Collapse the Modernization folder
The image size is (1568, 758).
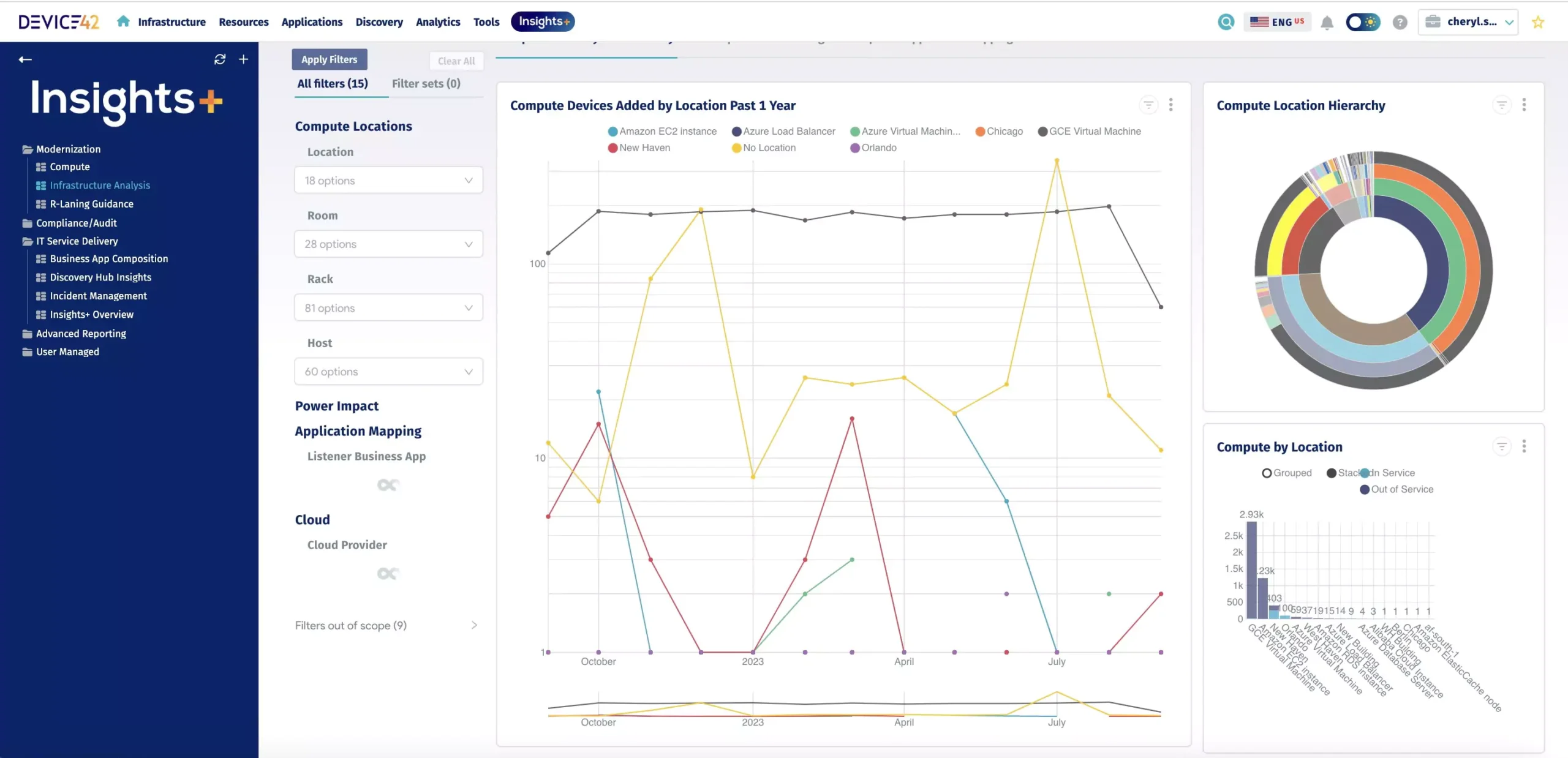(x=61, y=149)
